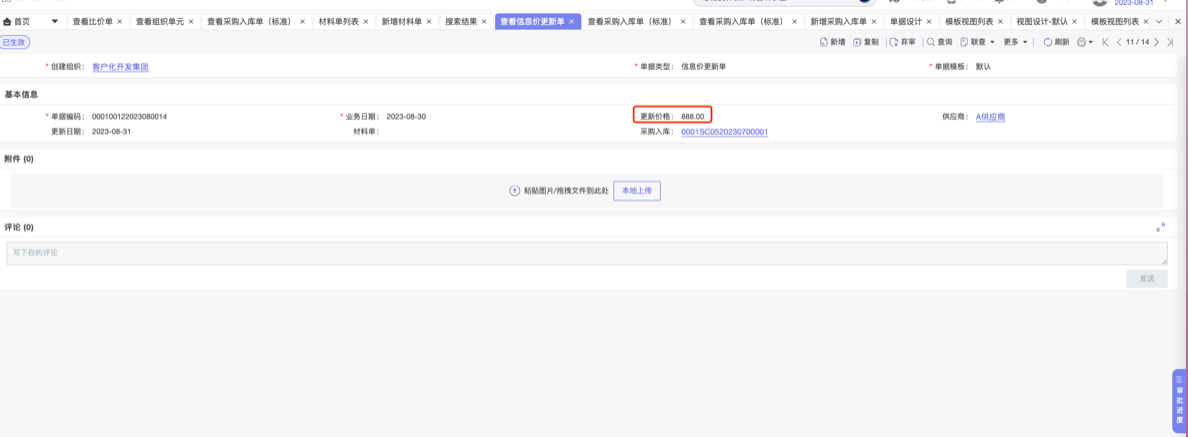Switch to the 单据设计 tab
The width and height of the screenshot is (1188, 437).
[x=905, y=21]
